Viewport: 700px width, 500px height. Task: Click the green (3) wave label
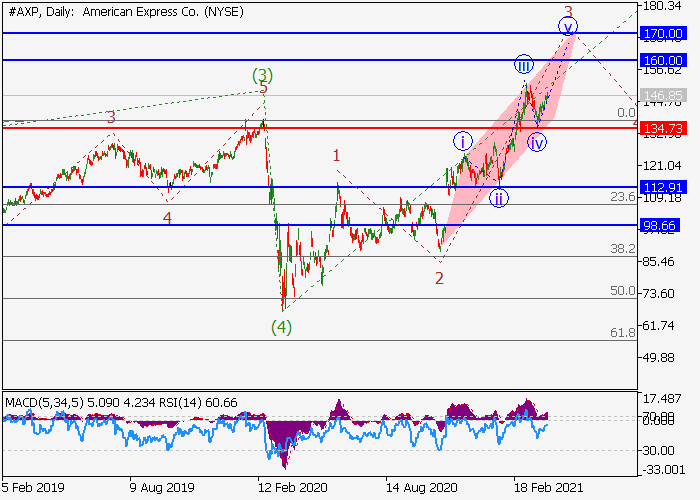coord(262,75)
